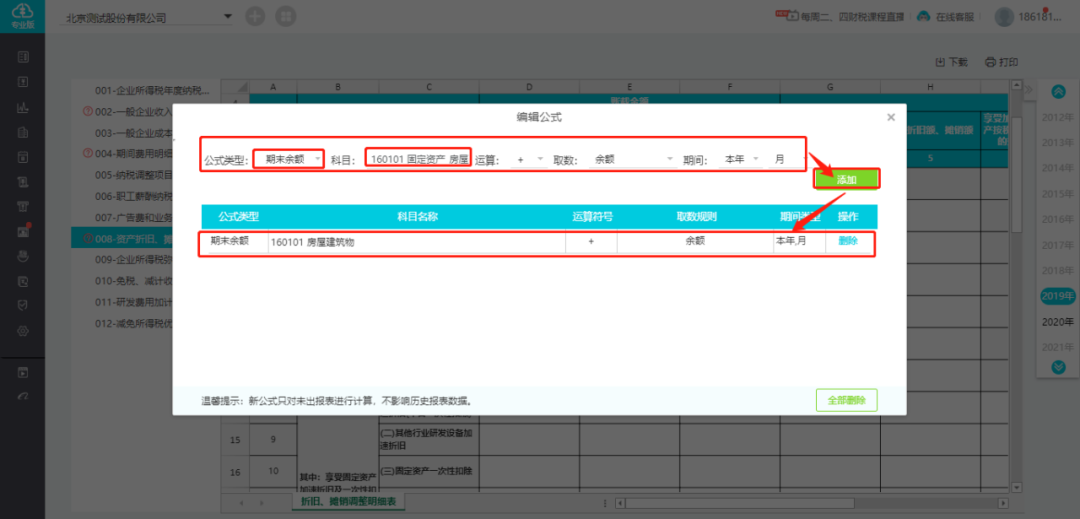The width and height of the screenshot is (1080, 519).
Task: Click the green 添加 button
Action: coord(847,179)
